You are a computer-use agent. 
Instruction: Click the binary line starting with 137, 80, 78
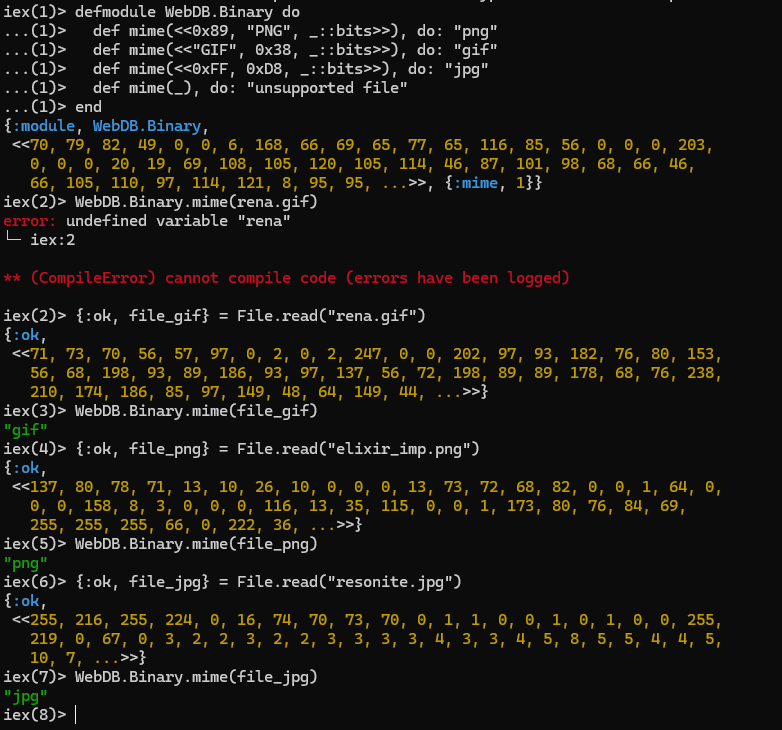(367, 486)
